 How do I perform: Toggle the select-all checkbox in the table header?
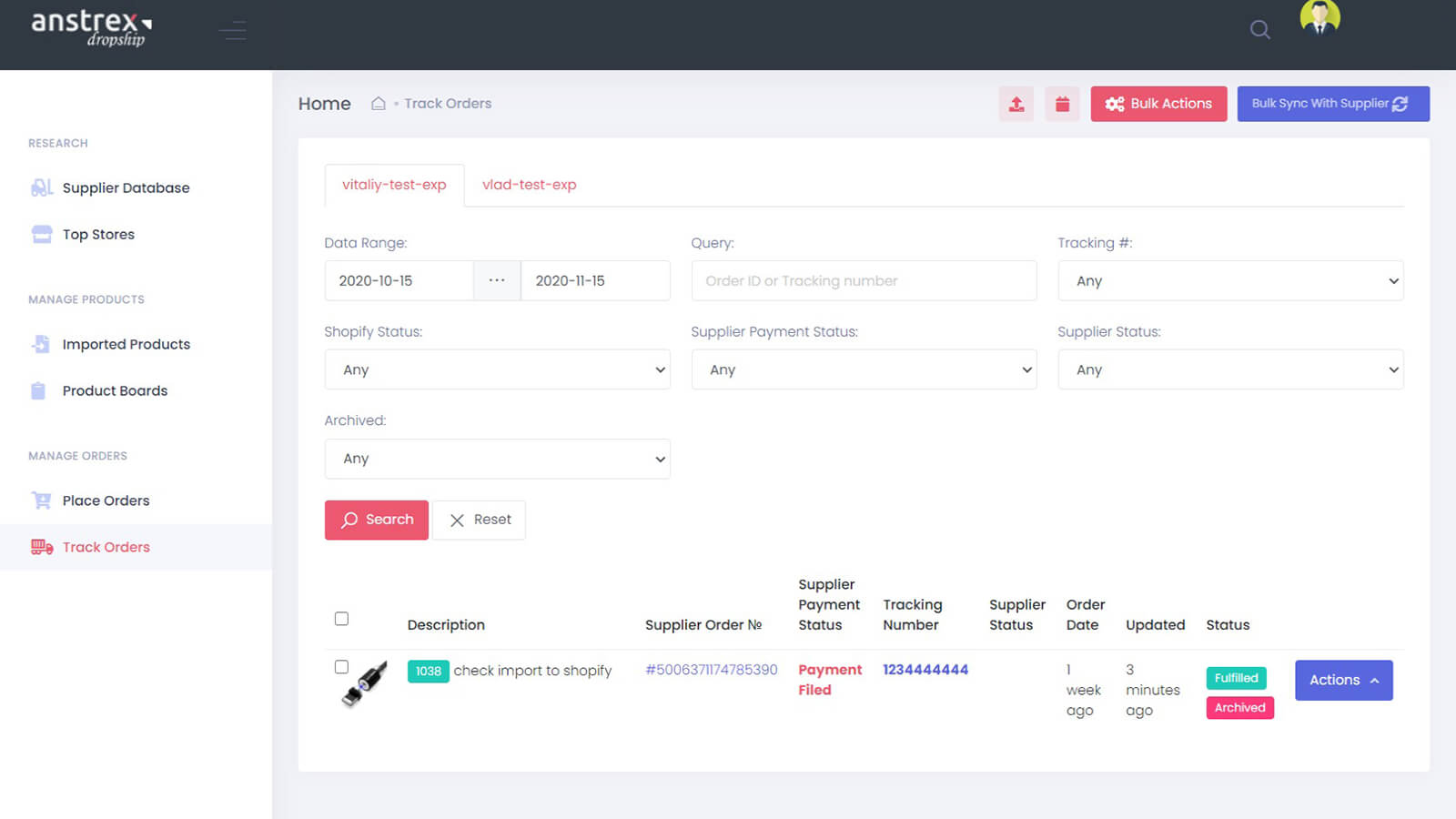click(341, 618)
